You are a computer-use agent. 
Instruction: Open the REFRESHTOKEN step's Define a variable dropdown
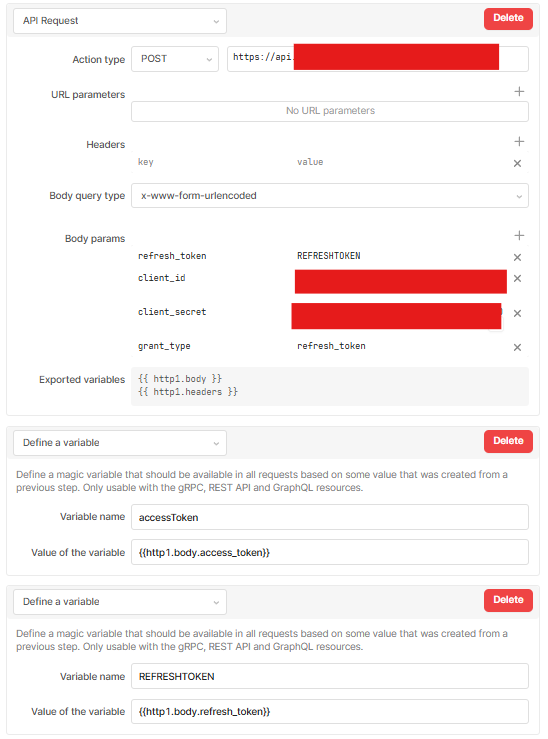pyautogui.click(x=120, y=602)
